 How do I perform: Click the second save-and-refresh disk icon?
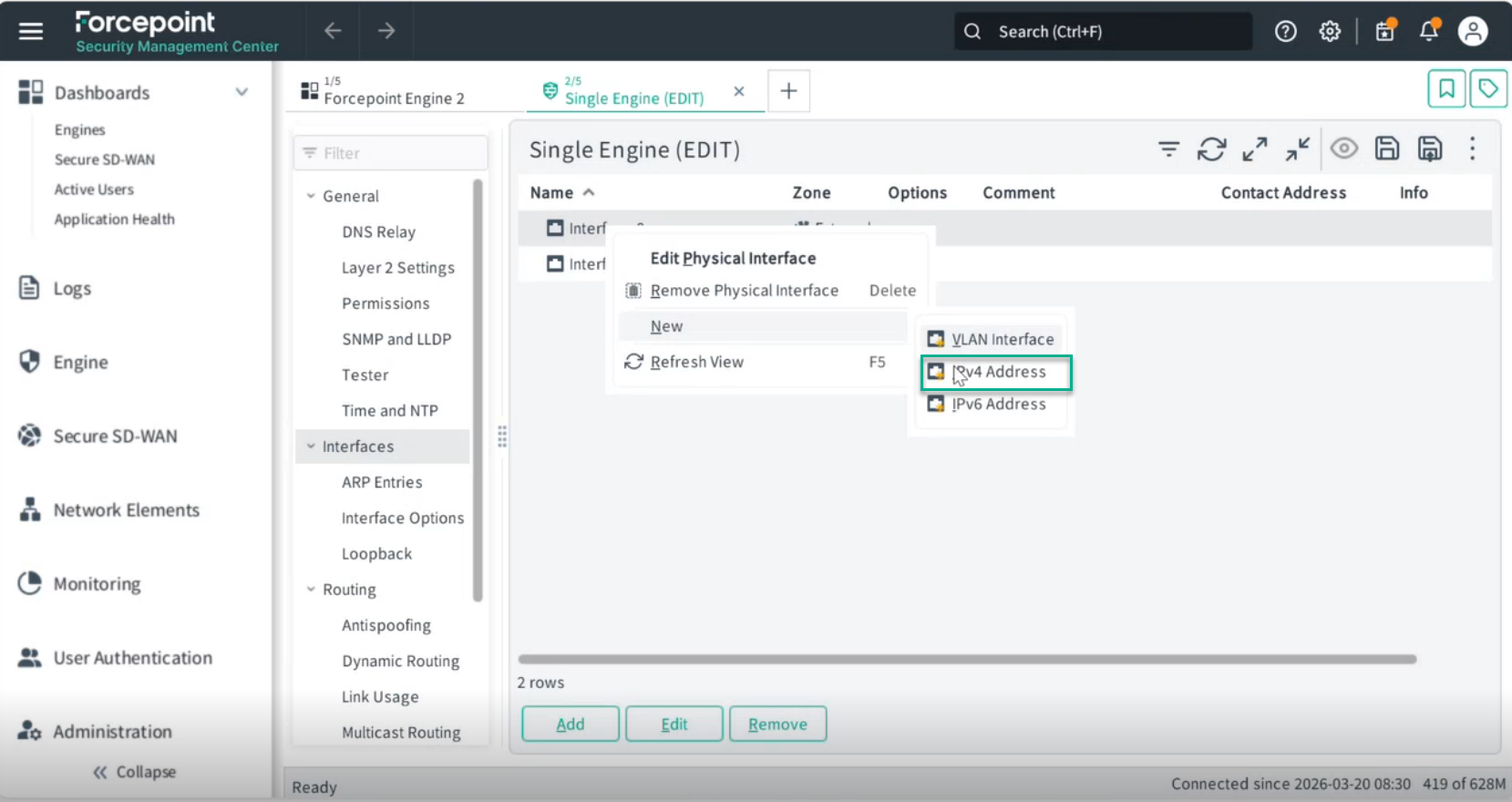1430,149
